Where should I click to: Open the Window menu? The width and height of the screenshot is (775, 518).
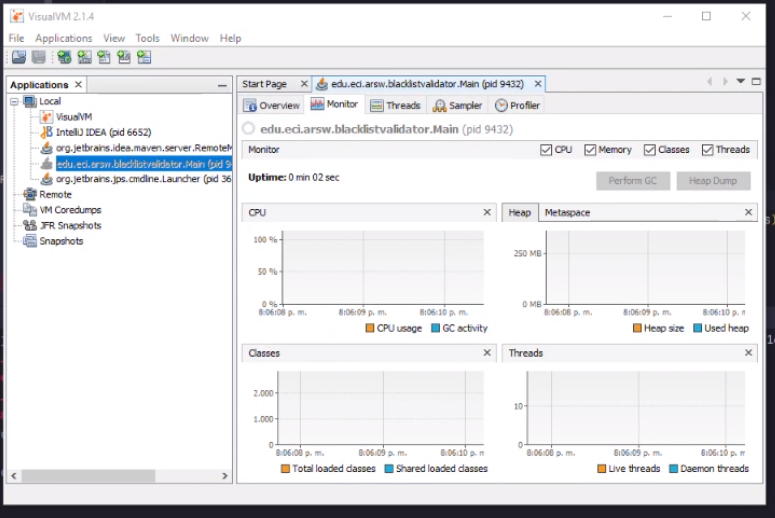(189, 38)
